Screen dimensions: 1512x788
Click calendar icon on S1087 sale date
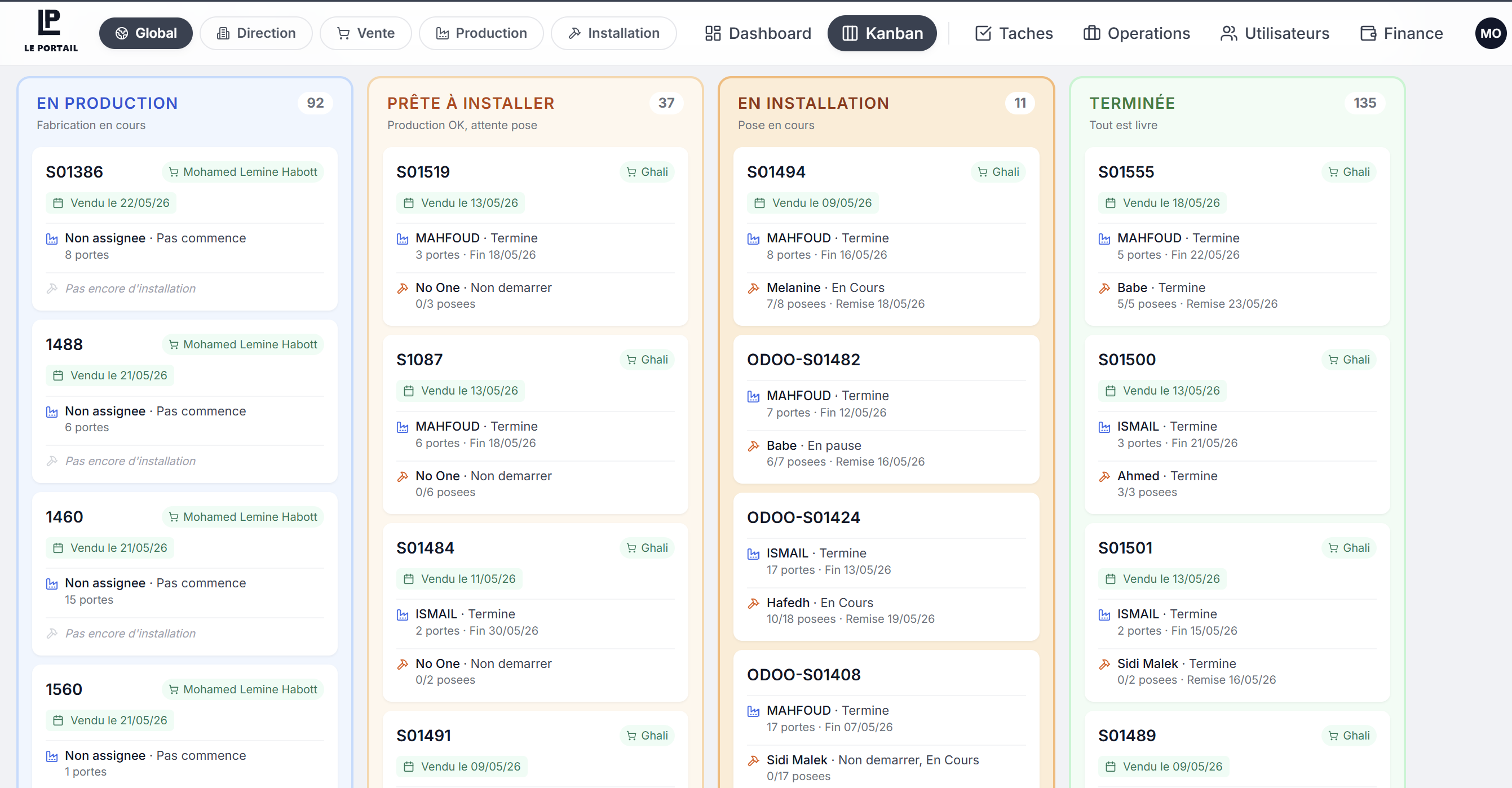[409, 391]
